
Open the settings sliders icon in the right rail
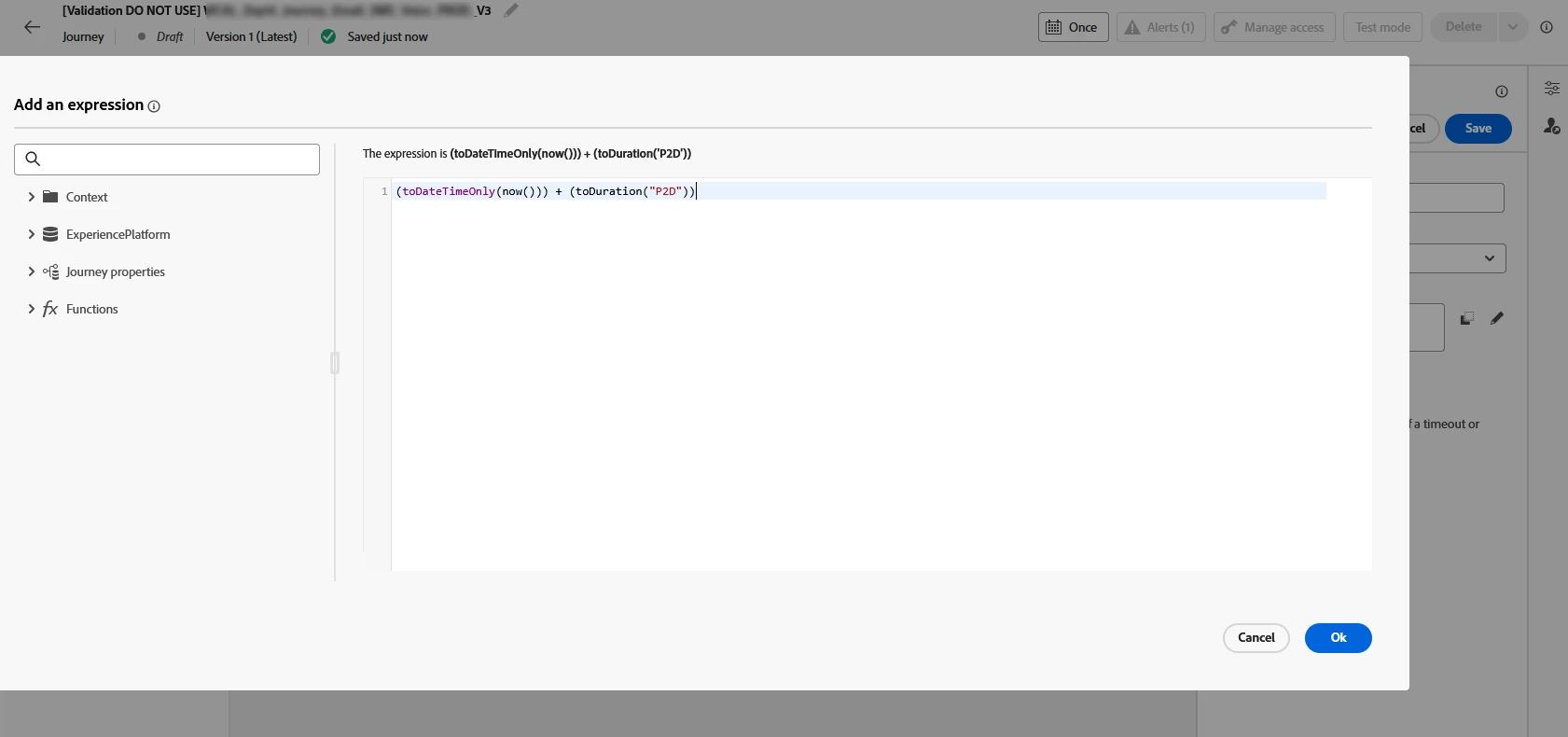click(x=1552, y=88)
